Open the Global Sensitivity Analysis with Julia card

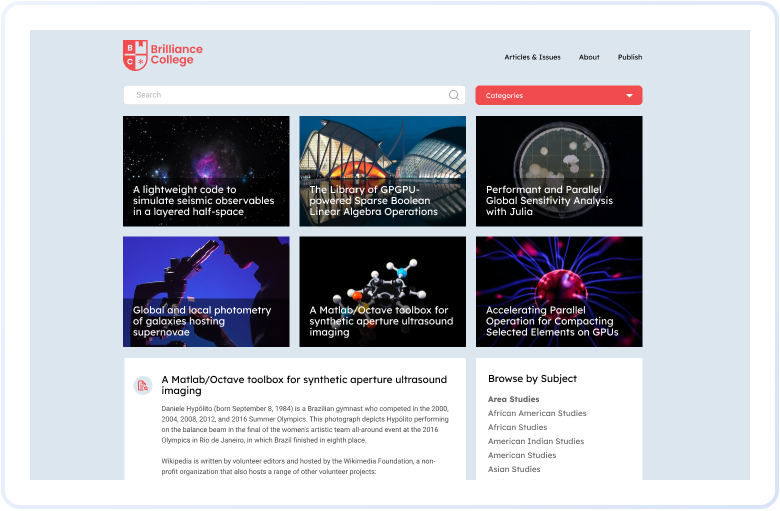click(x=559, y=171)
